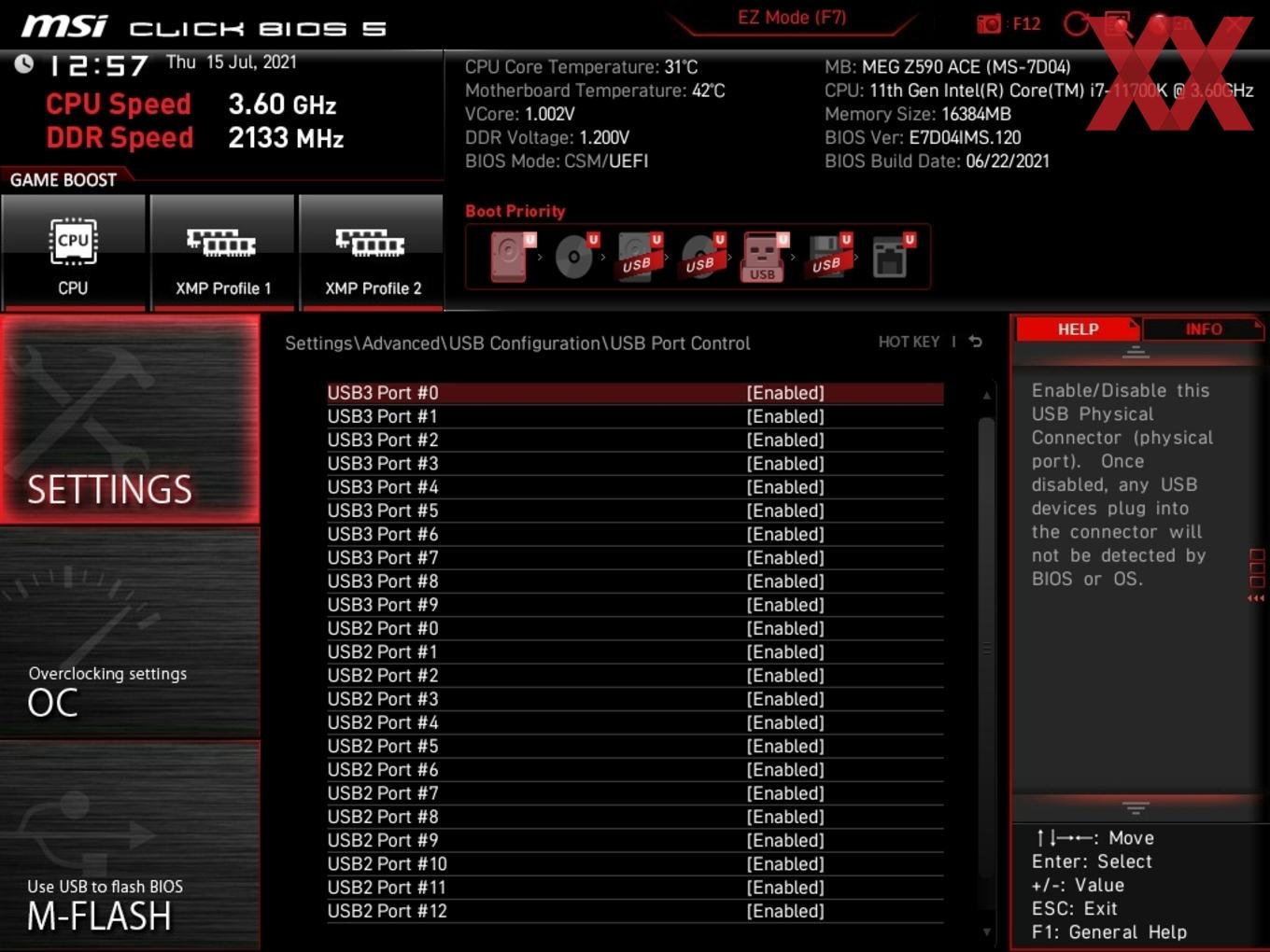
Task: Change the USB3 Port #4 Enabled value
Action: coord(785,487)
